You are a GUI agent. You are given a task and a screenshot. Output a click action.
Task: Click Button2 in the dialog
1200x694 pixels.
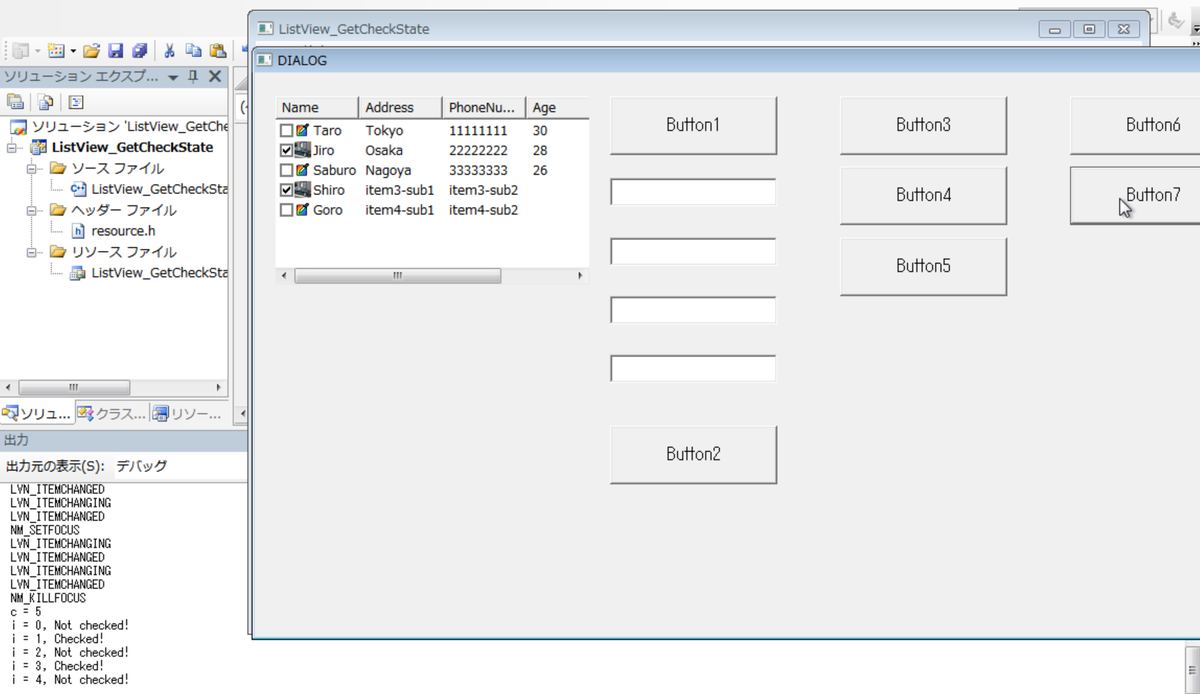click(693, 454)
